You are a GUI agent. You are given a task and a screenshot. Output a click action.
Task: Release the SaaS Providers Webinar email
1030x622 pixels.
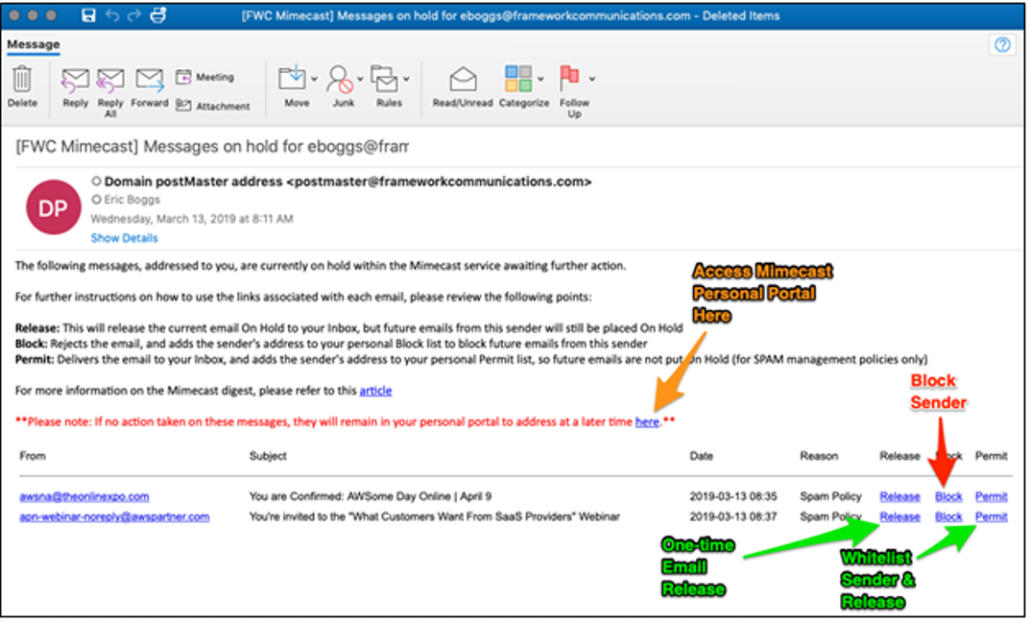[900, 516]
